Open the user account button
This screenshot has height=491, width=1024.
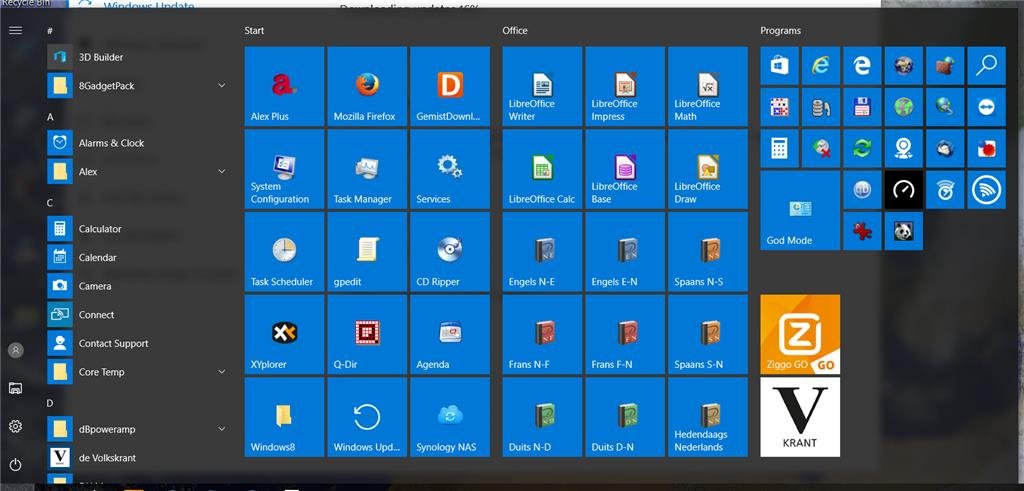16,350
